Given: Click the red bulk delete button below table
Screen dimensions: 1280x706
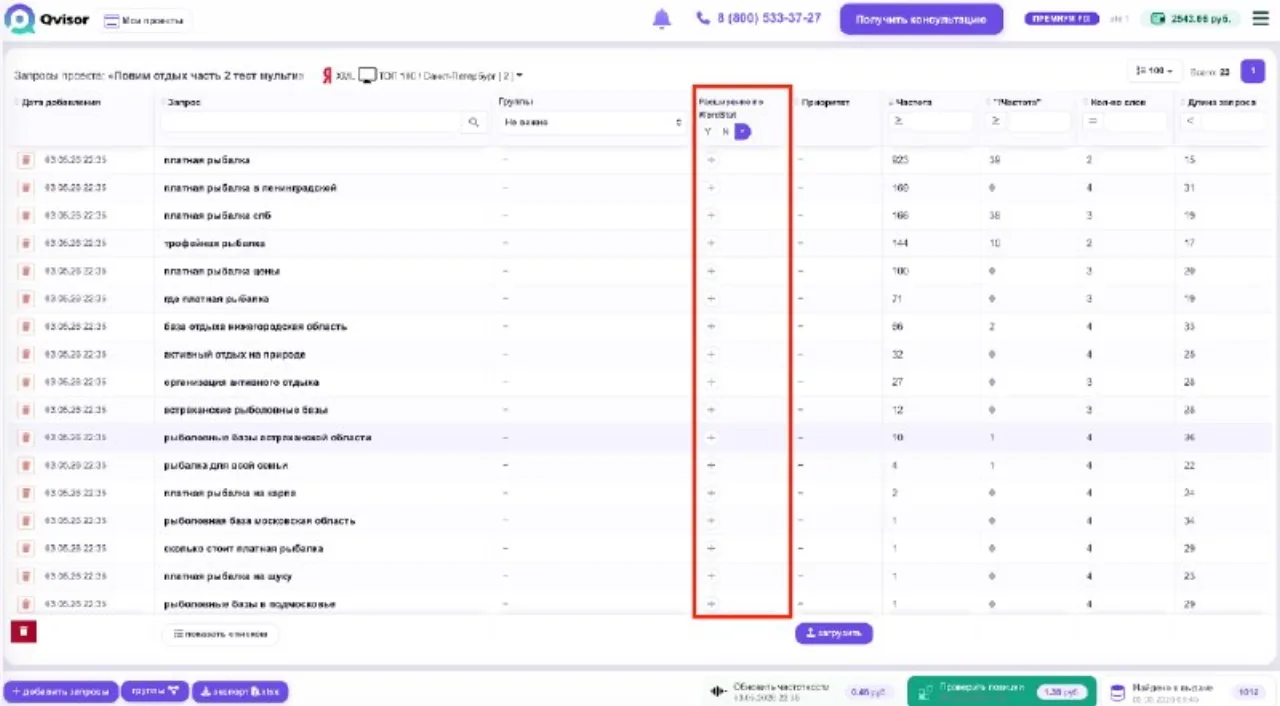Looking at the screenshot, I should tap(23, 632).
